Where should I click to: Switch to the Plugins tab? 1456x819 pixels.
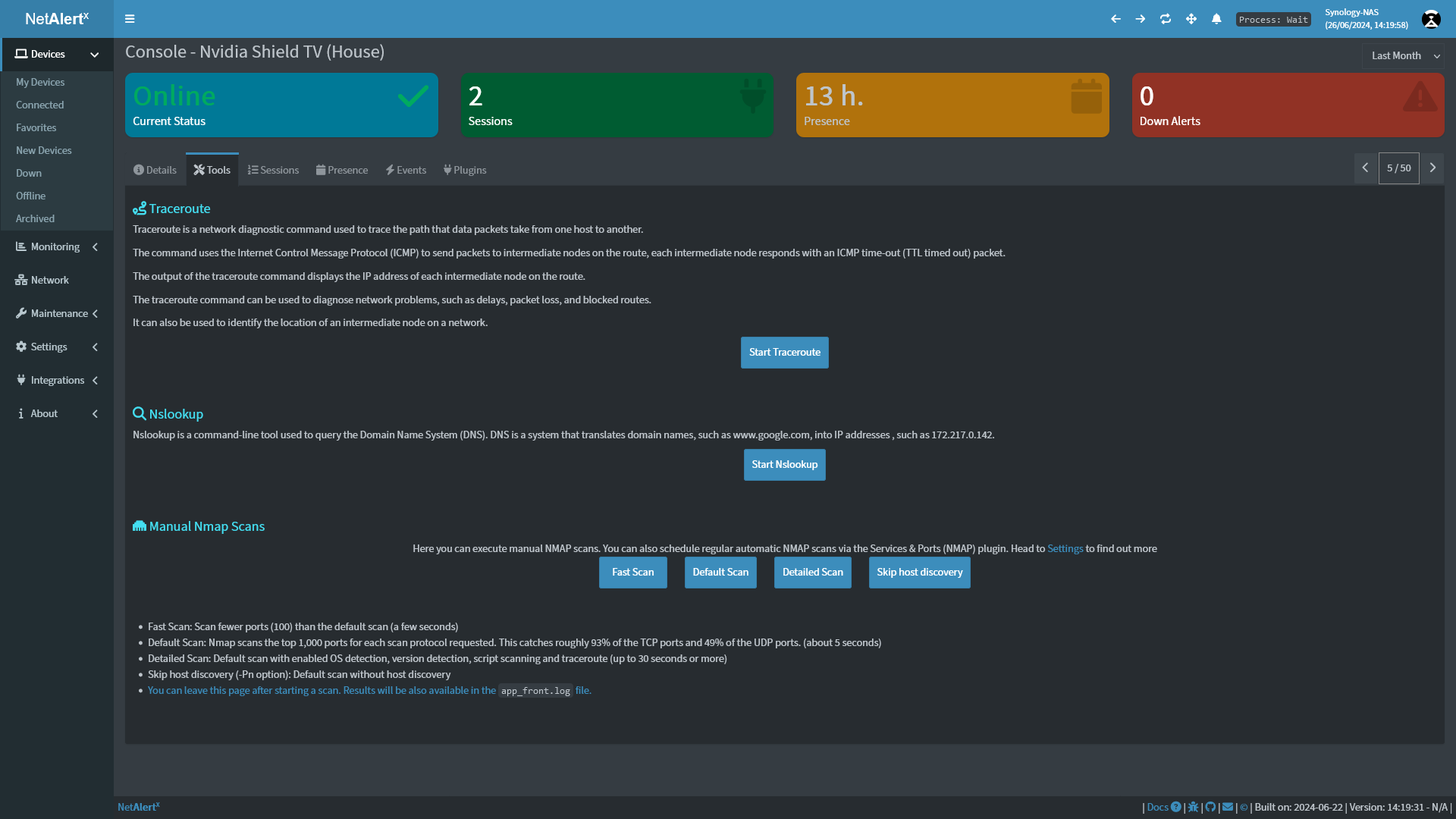click(465, 170)
